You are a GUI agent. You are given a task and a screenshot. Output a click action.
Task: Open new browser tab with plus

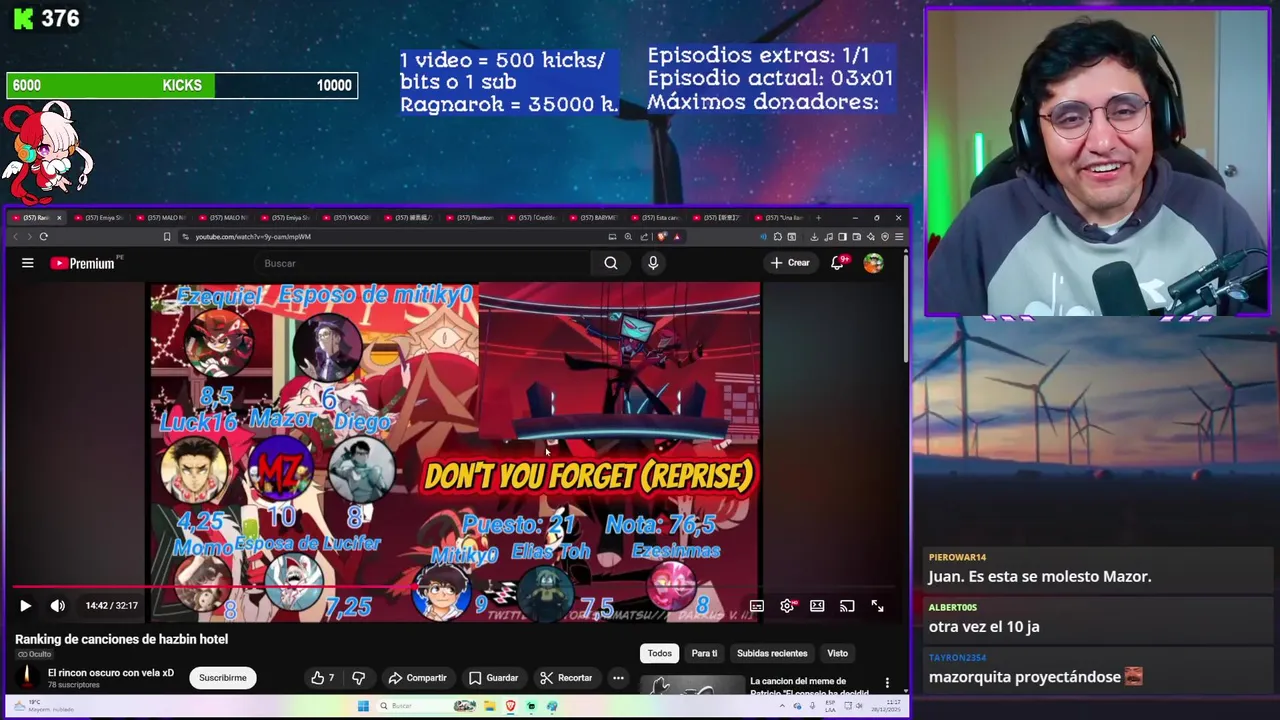(818, 217)
